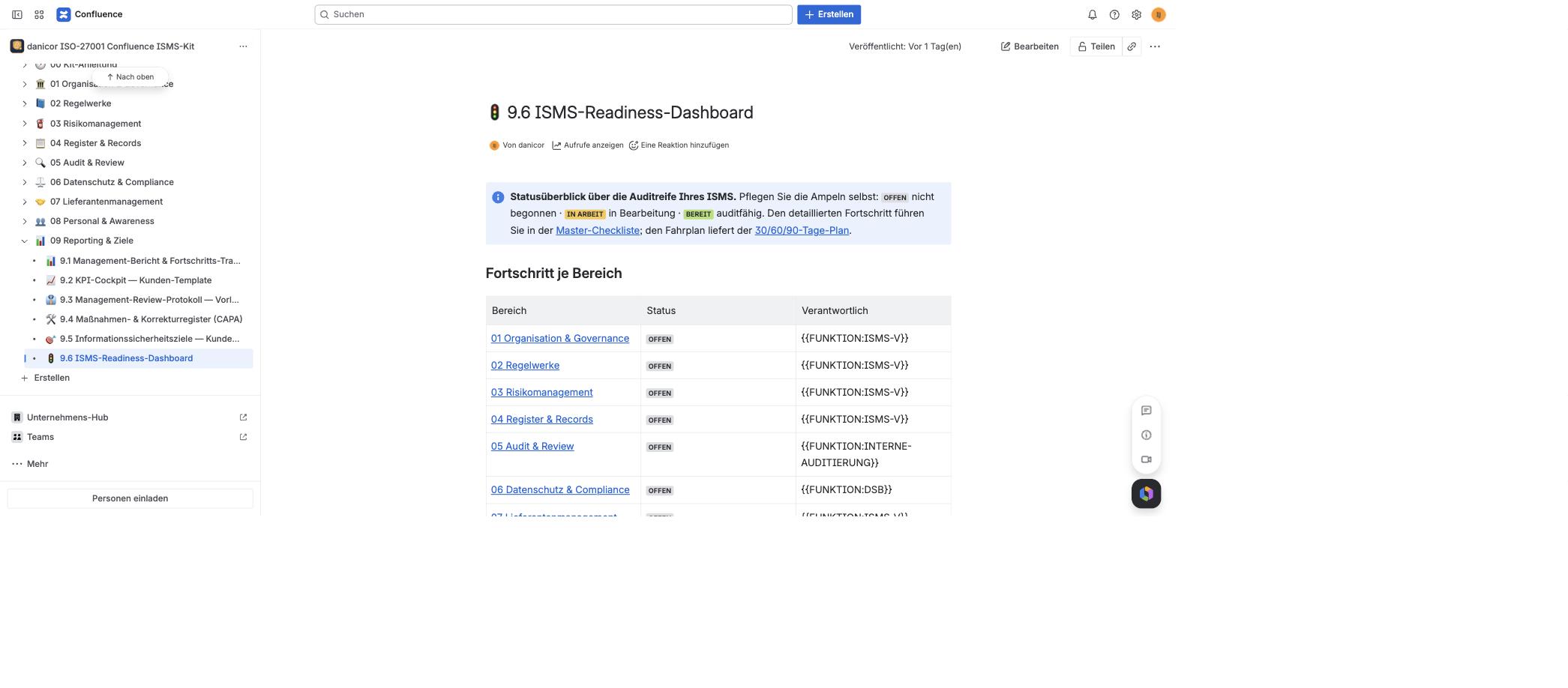
Task: Expand the 08 Personal & Awareness node
Action: (x=24, y=221)
